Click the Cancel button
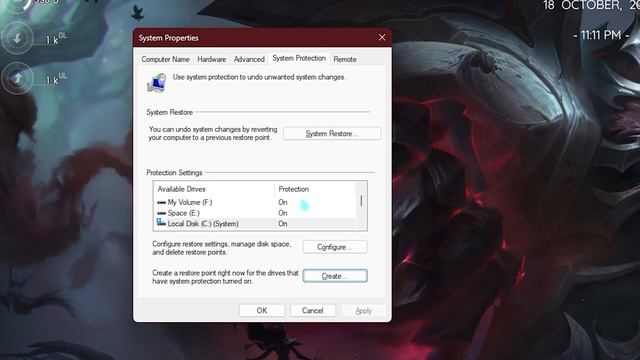Viewport: 640px width, 360px height. click(x=313, y=311)
